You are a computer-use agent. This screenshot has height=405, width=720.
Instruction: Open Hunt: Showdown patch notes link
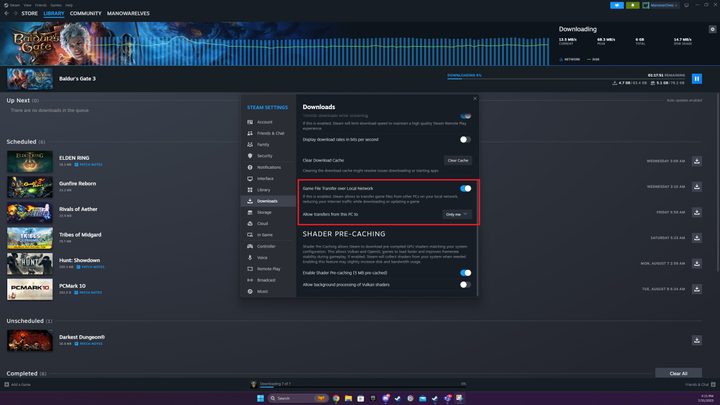pos(90,267)
